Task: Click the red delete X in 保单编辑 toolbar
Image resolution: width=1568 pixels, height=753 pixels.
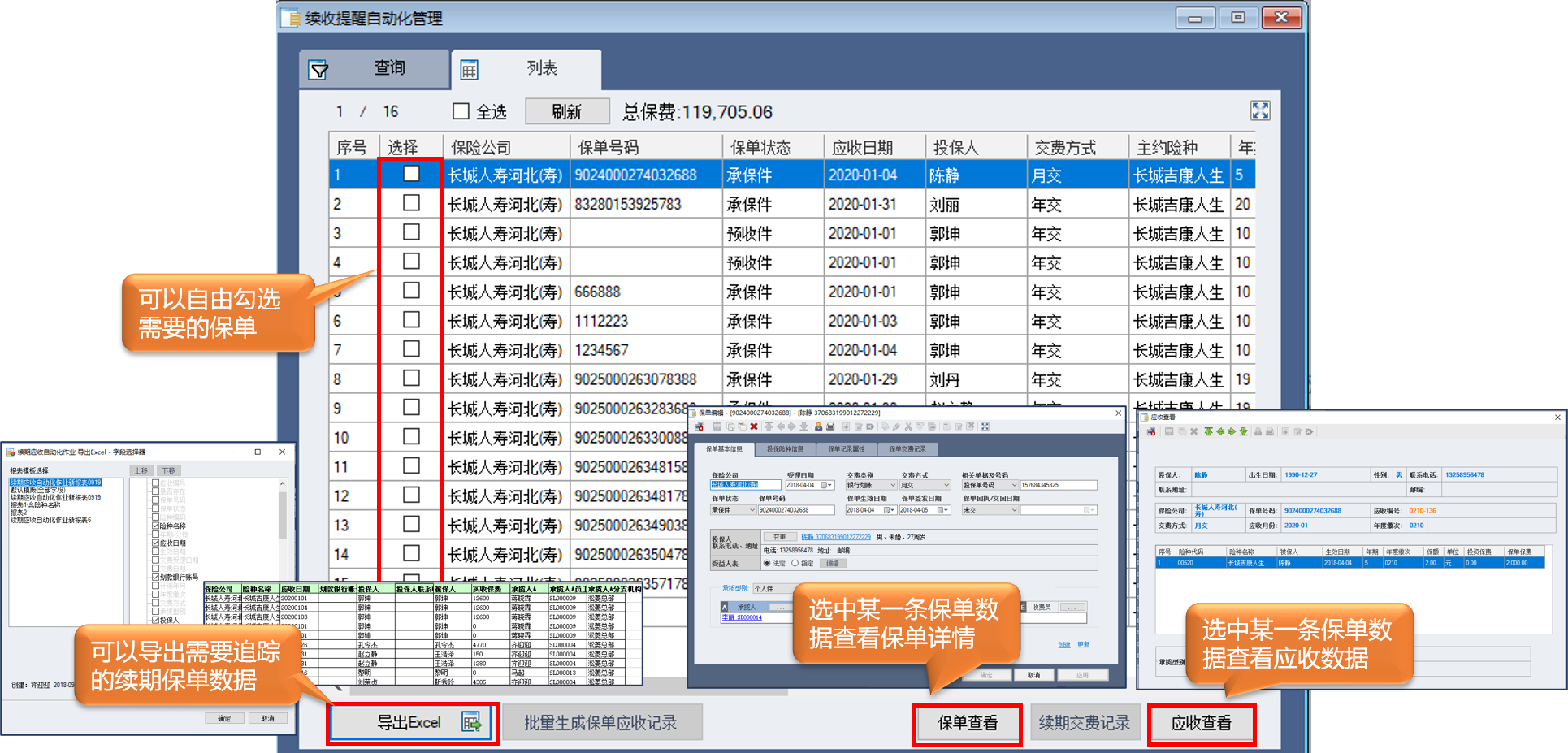Action: (754, 426)
